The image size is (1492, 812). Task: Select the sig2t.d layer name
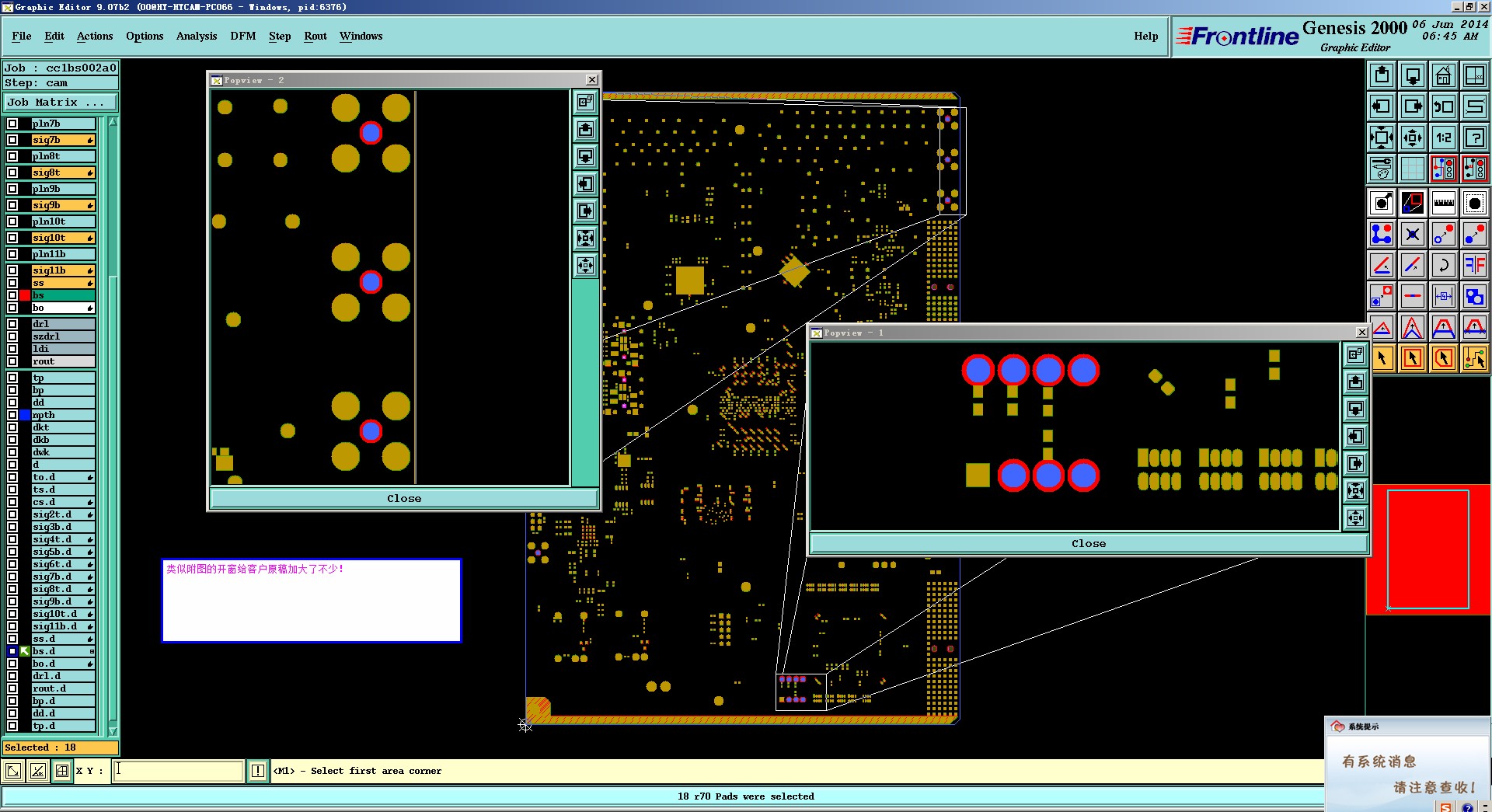tap(63, 514)
